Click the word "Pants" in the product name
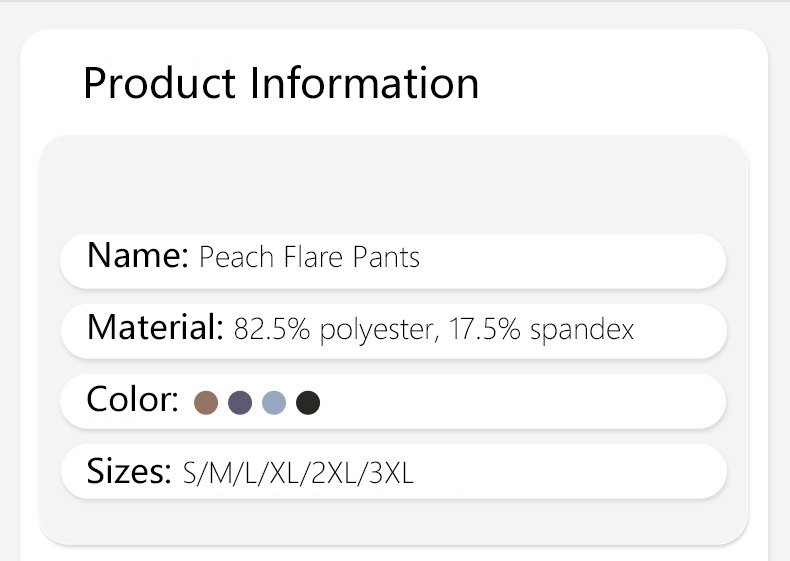 (x=386, y=258)
